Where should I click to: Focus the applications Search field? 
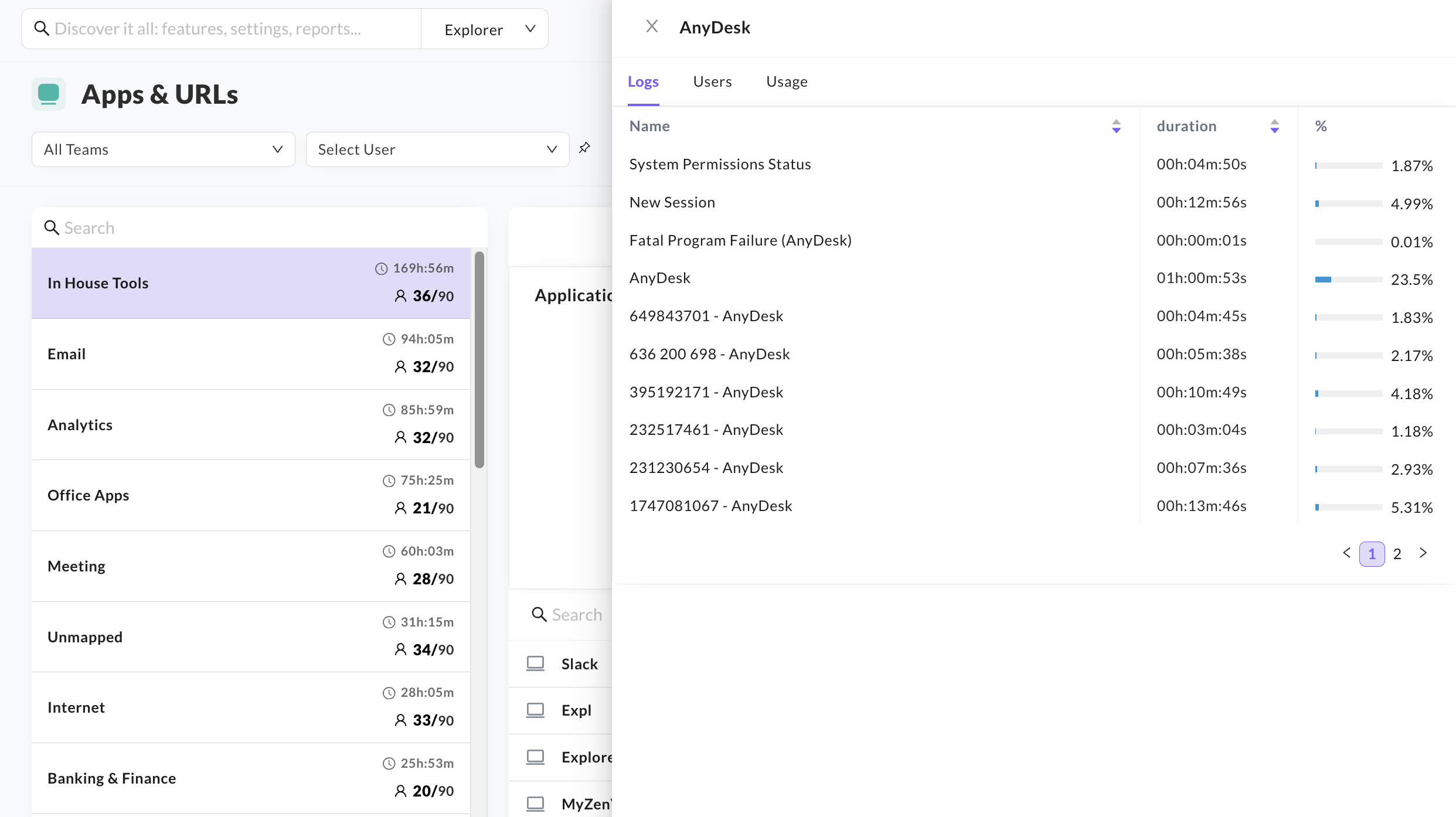coord(577,614)
